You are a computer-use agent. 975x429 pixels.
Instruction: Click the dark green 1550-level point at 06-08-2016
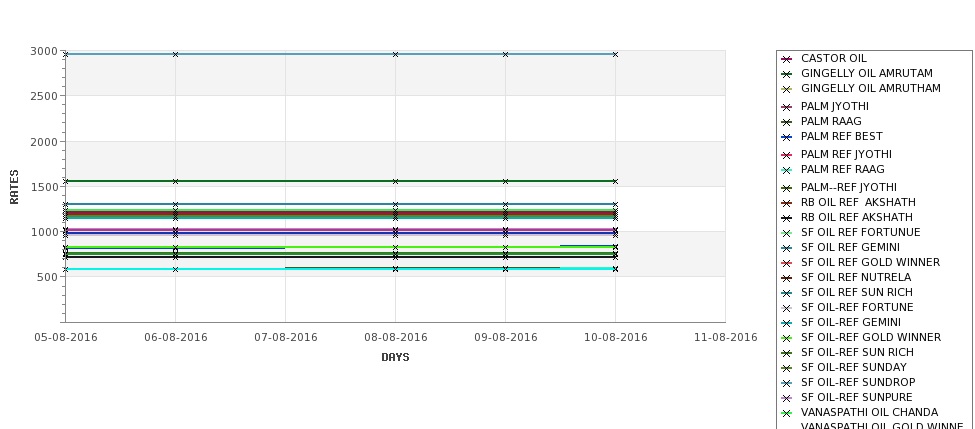tap(175, 182)
